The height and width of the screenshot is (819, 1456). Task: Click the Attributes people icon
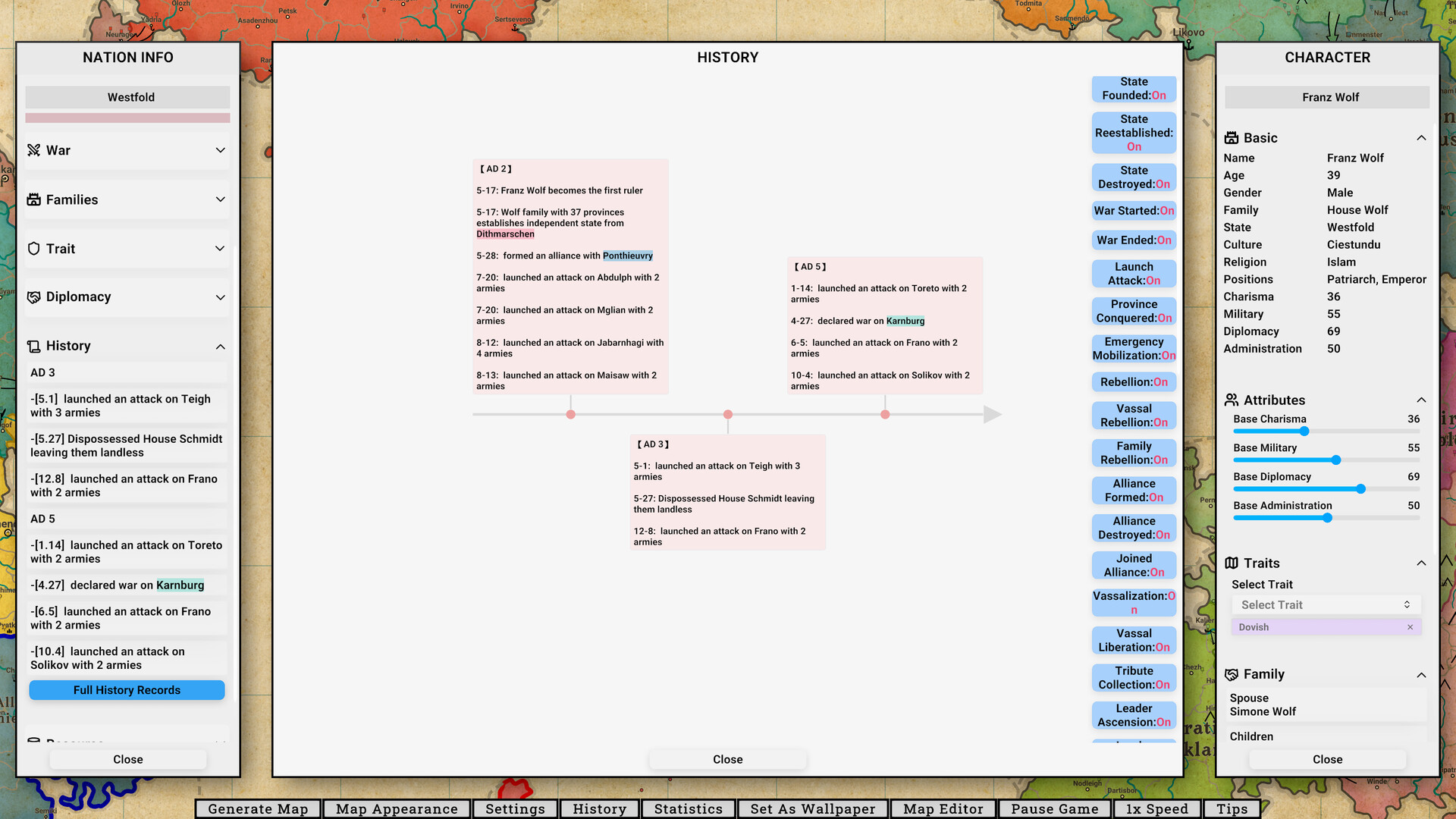(1232, 400)
